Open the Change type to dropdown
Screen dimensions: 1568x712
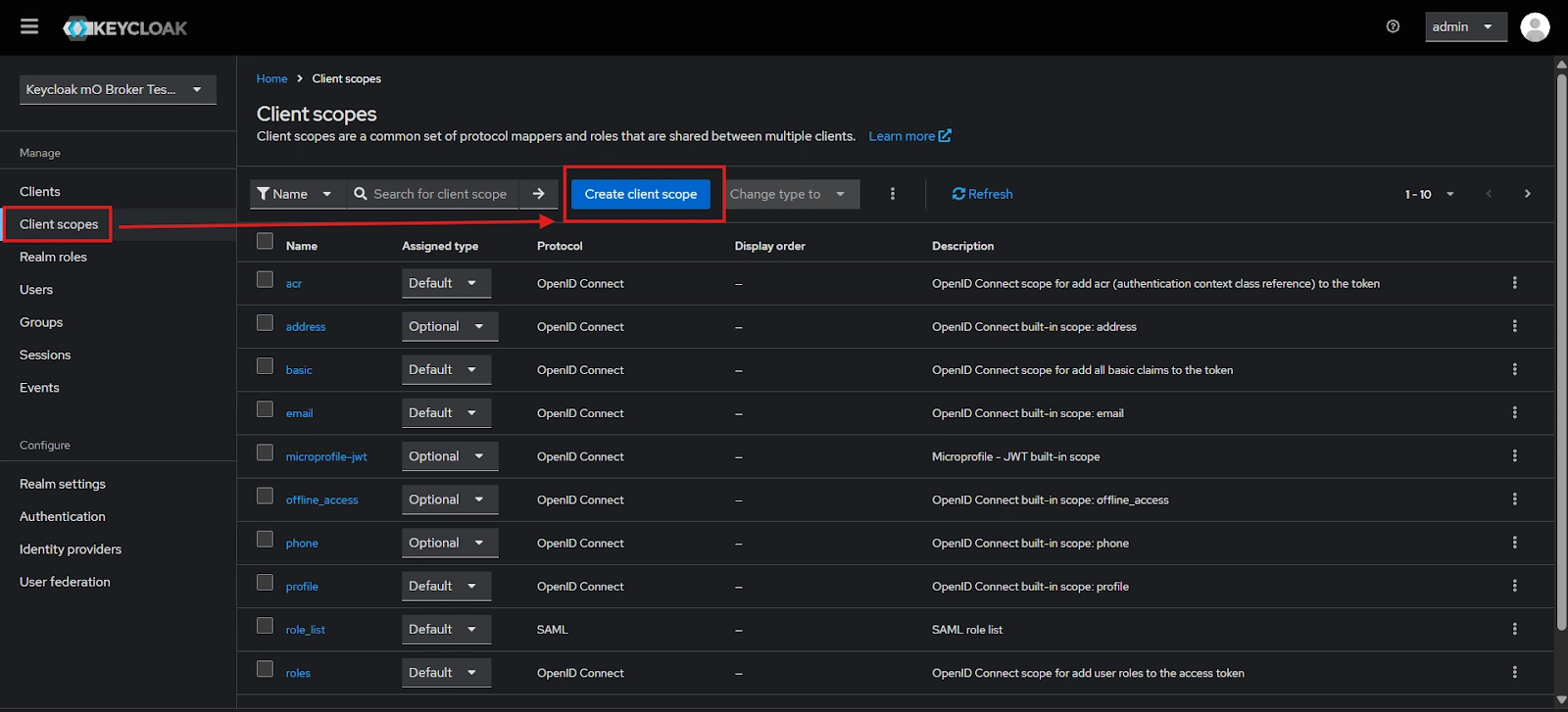click(792, 194)
